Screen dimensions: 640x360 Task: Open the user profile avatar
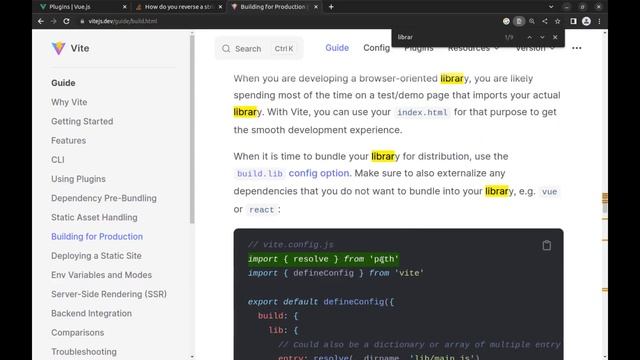[x=586, y=21]
